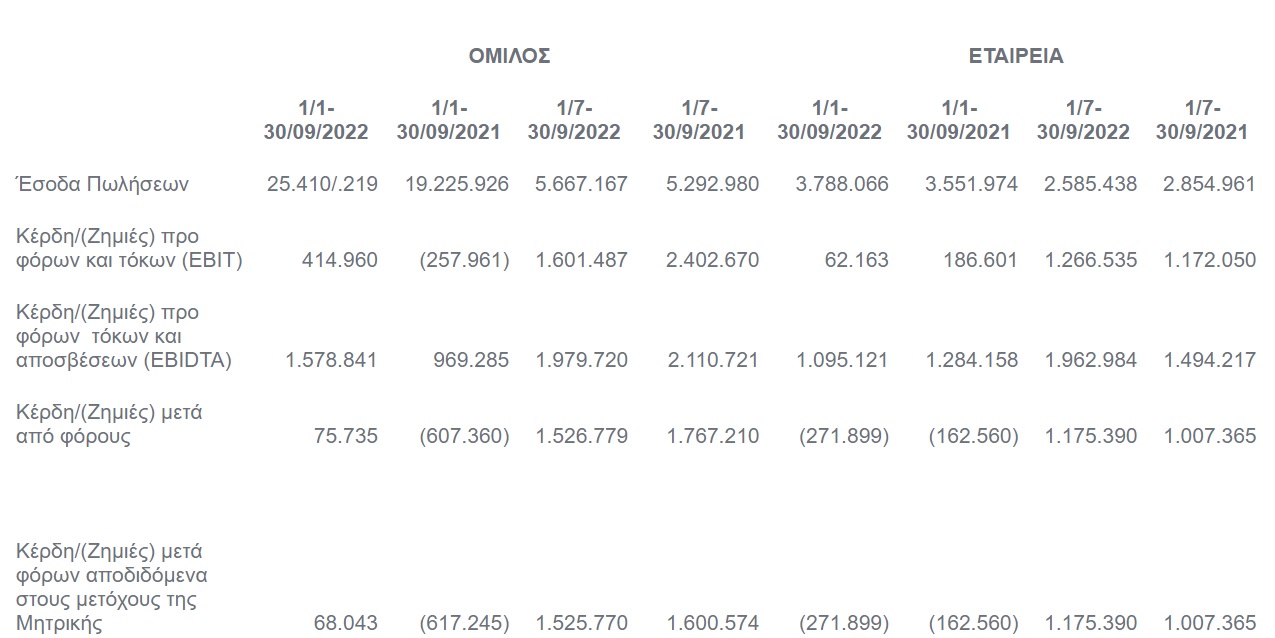The image size is (1275, 638).
Task: Select the EBIDTA row label
Action: tap(124, 336)
